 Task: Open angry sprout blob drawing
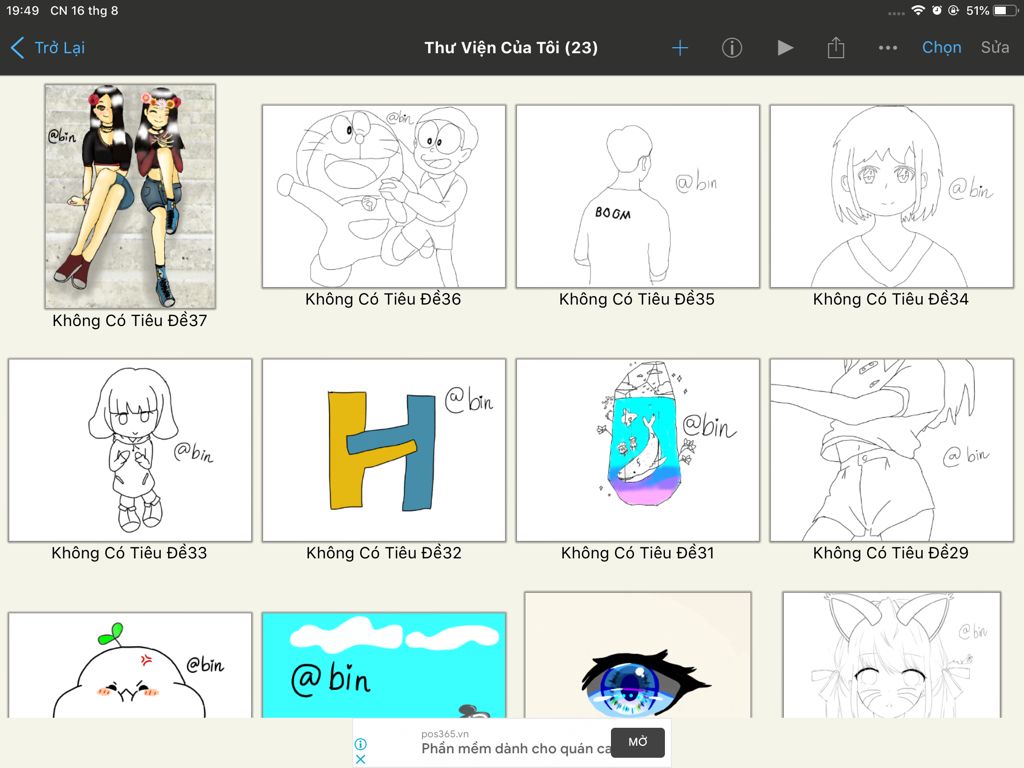point(130,665)
